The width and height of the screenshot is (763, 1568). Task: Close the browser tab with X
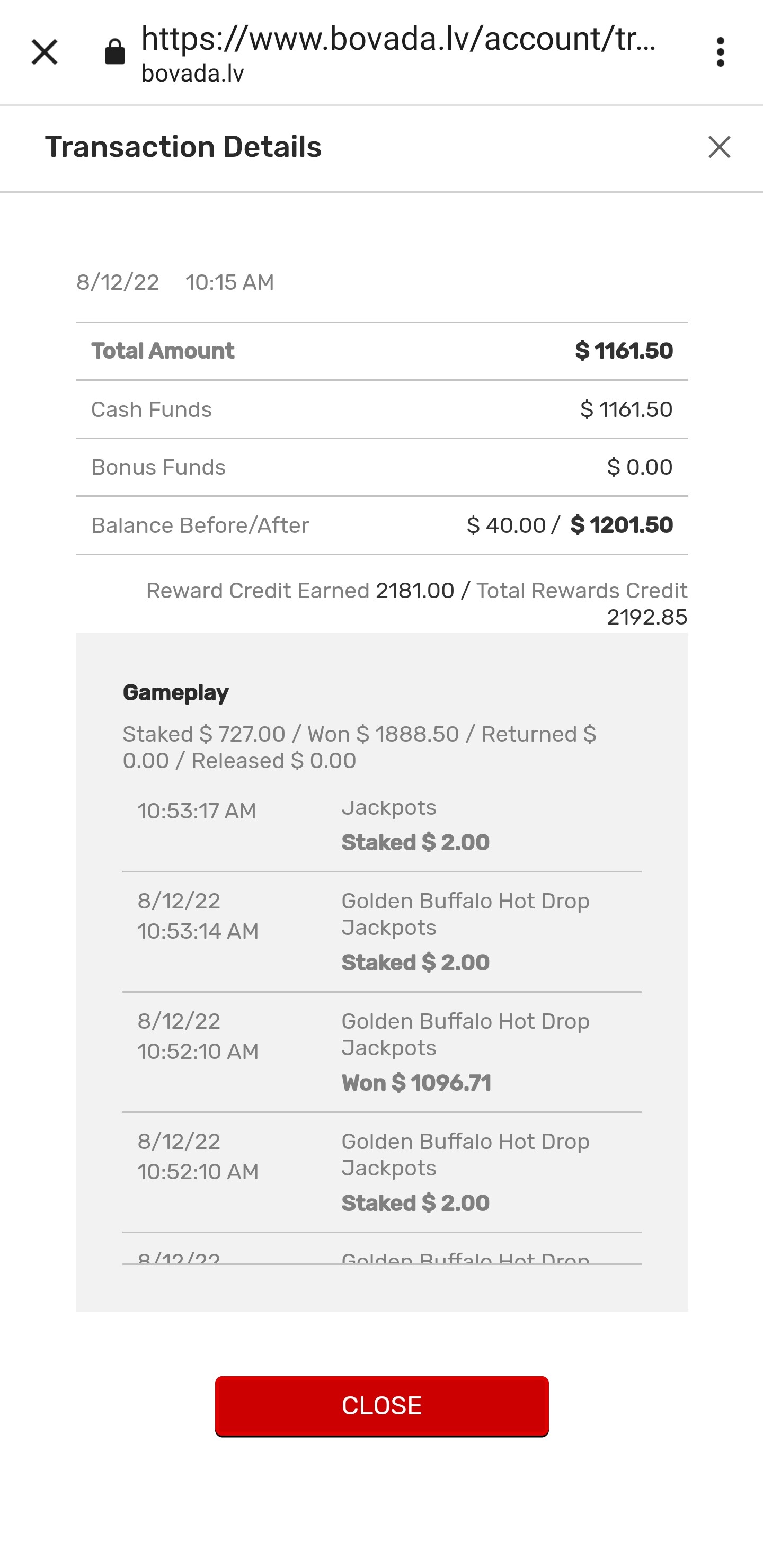(45, 52)
